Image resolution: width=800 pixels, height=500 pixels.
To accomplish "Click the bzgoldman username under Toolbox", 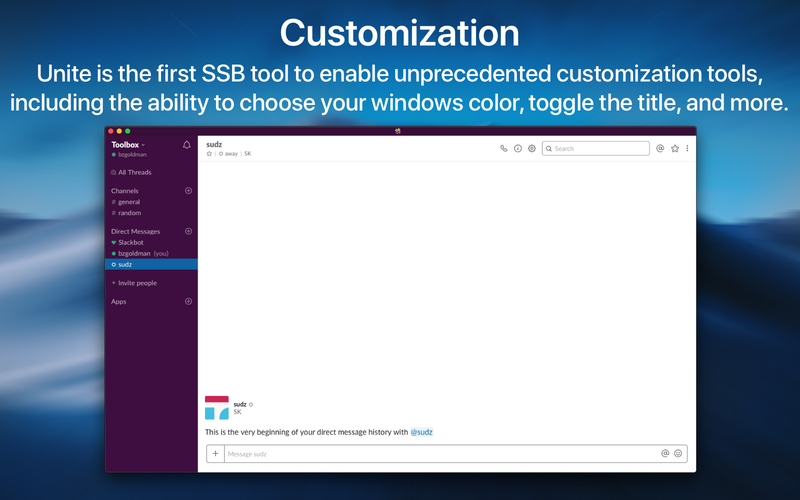I will [x=132, y=155].
